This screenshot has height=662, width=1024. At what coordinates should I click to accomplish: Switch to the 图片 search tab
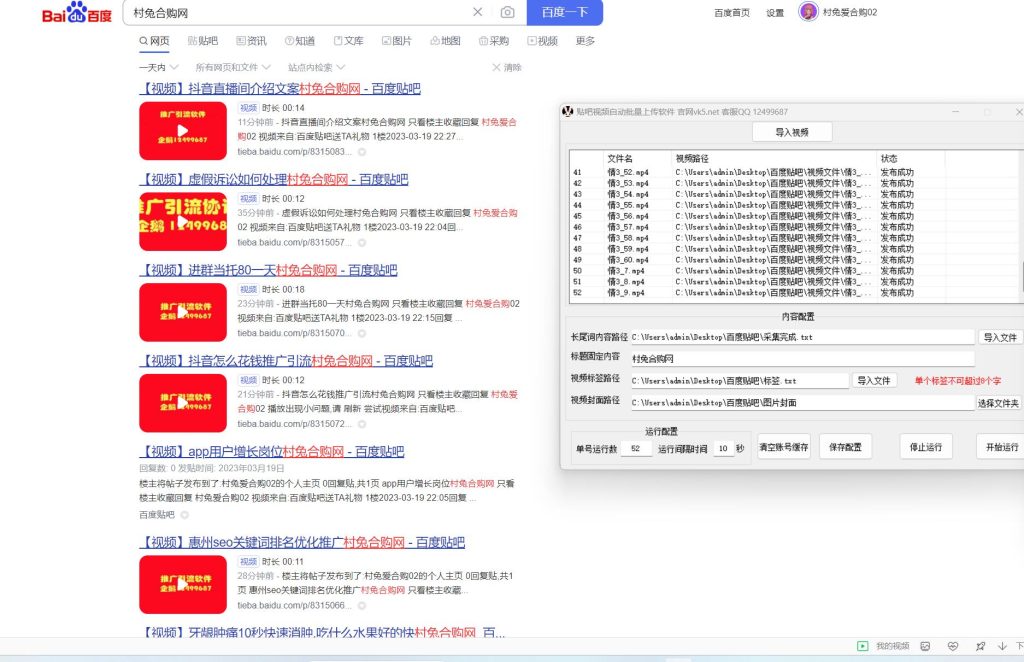point(398,40)
